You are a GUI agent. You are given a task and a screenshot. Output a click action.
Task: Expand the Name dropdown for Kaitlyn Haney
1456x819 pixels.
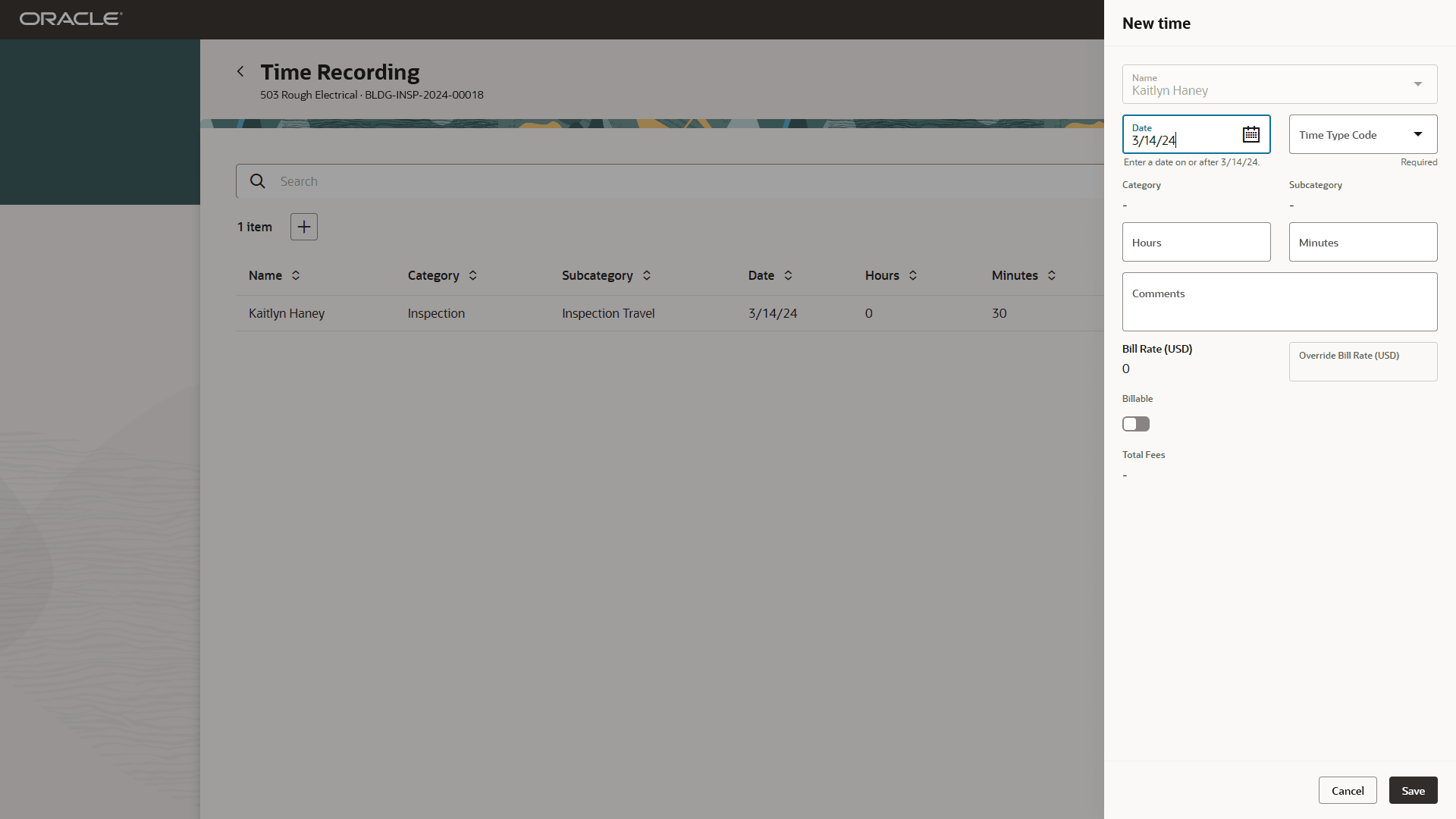pos(1417,84)
